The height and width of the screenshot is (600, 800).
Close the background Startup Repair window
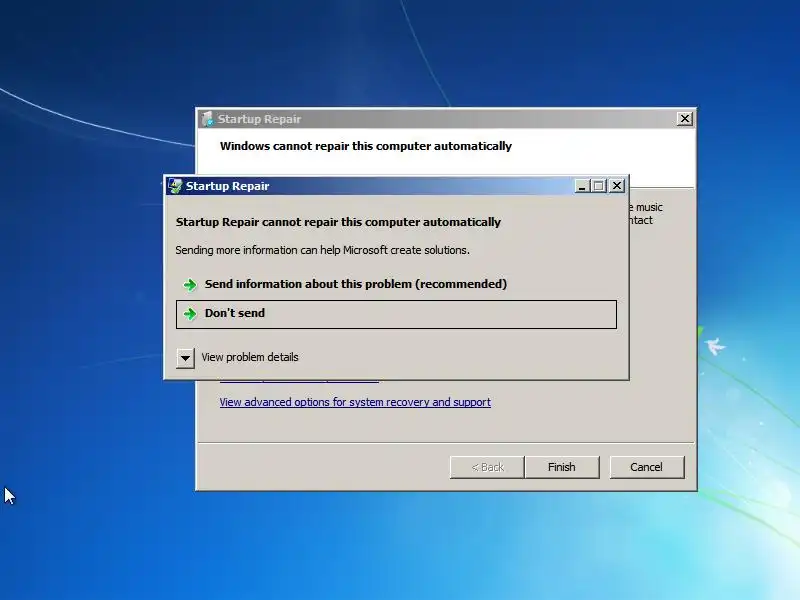pos(684,119)
